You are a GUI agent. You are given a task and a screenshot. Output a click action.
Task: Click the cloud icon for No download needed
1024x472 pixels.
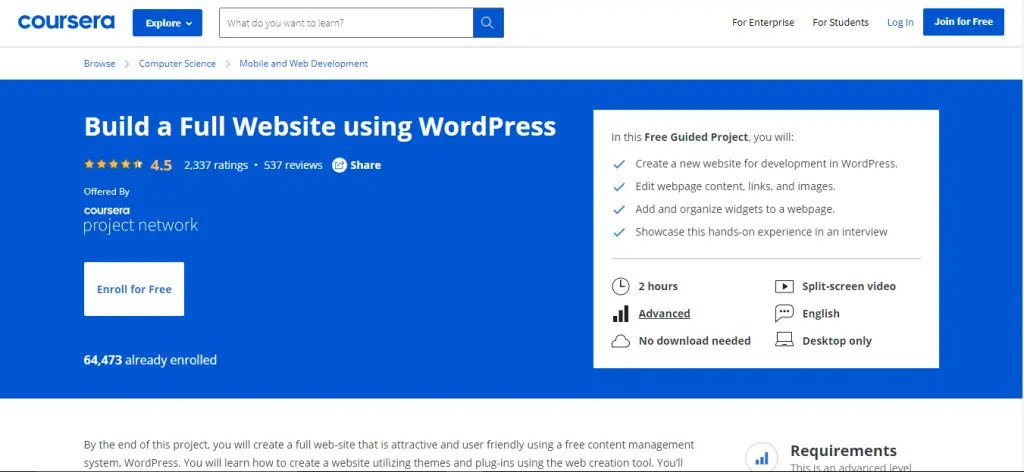point(620,341)
